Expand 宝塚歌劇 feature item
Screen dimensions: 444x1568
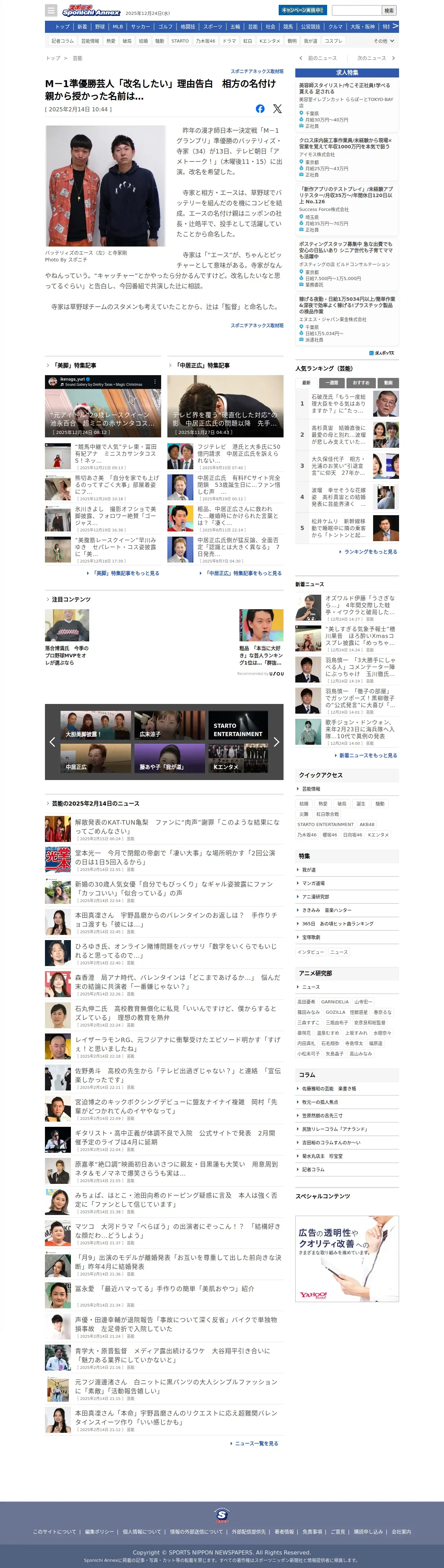point(347,937)
